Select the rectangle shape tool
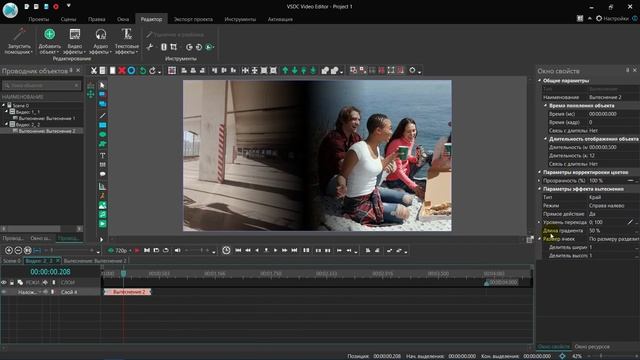 [102, 125]
